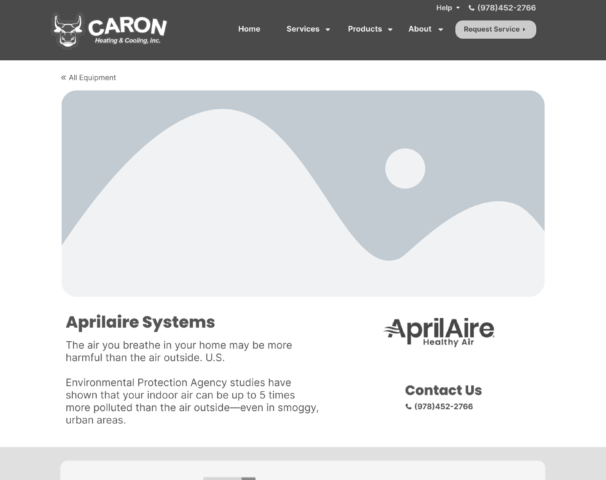Call the header phone number (978)452-2766
This screenshot has width=606, height=480.
(x=506, y=8)
